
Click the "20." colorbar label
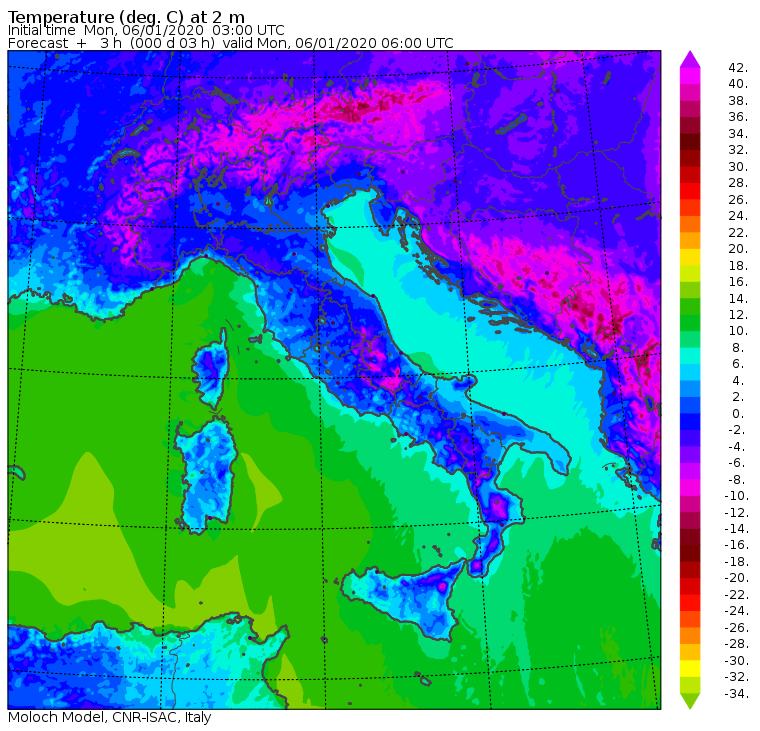738,249
